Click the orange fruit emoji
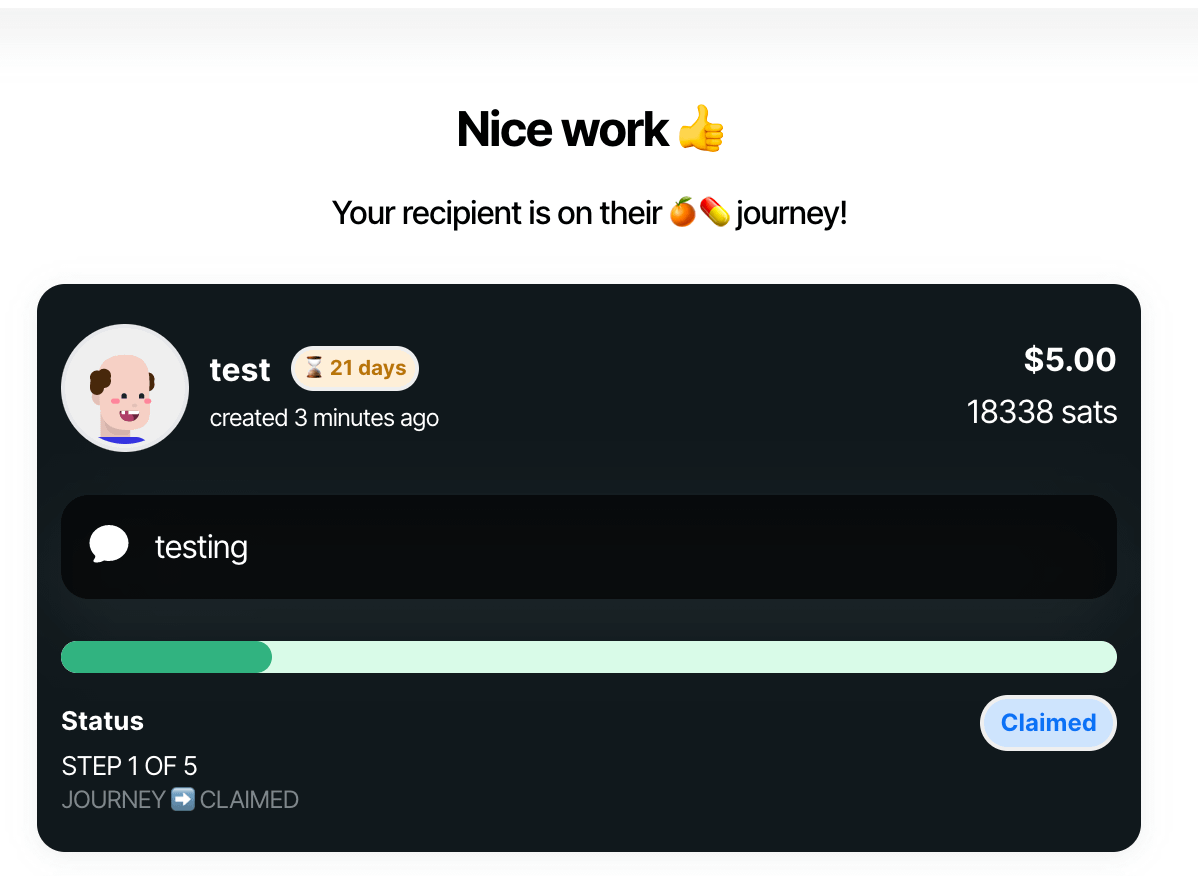This screenshot has height=876, width=1198. (682, 212)
